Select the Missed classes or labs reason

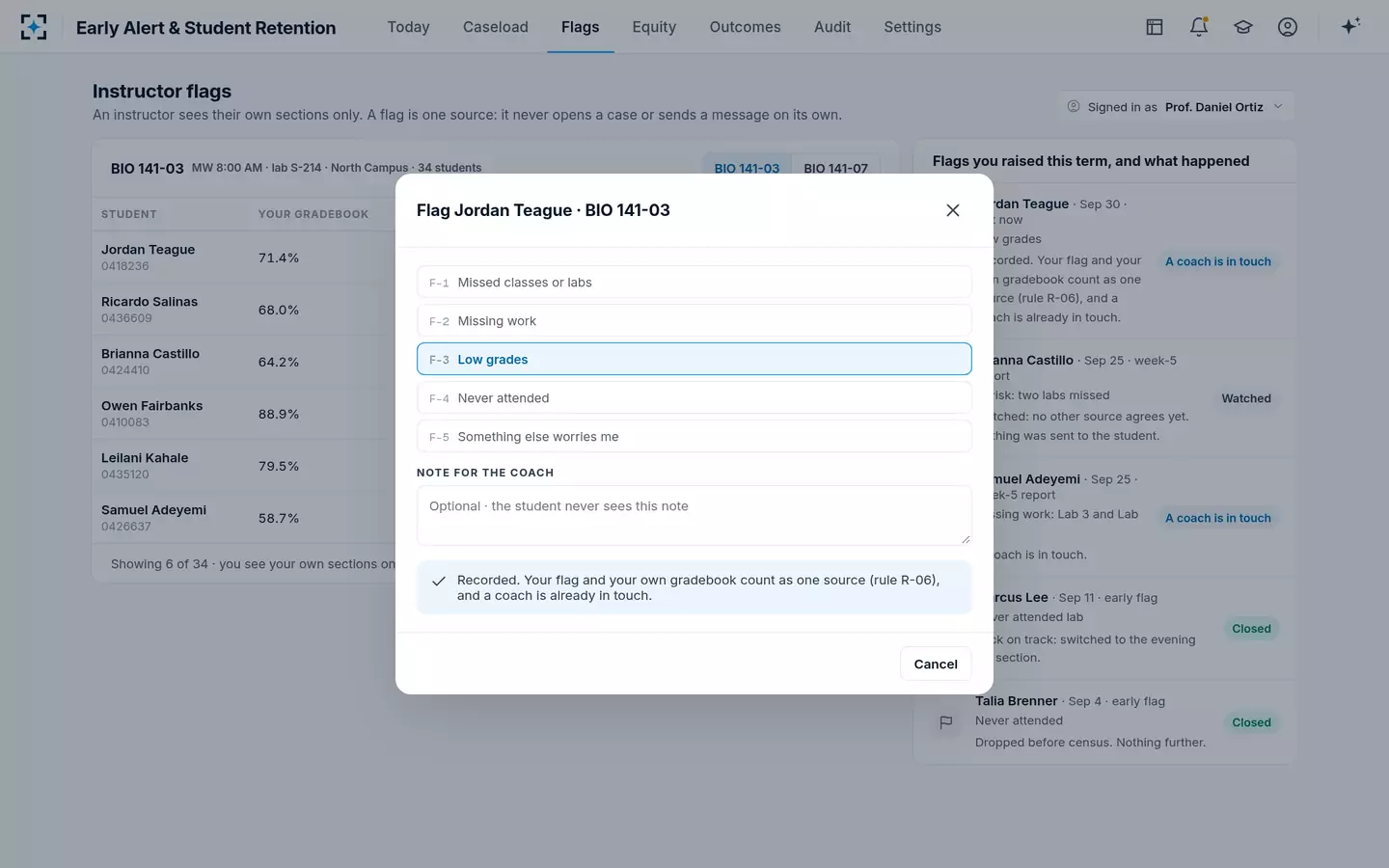pos(694,283)
